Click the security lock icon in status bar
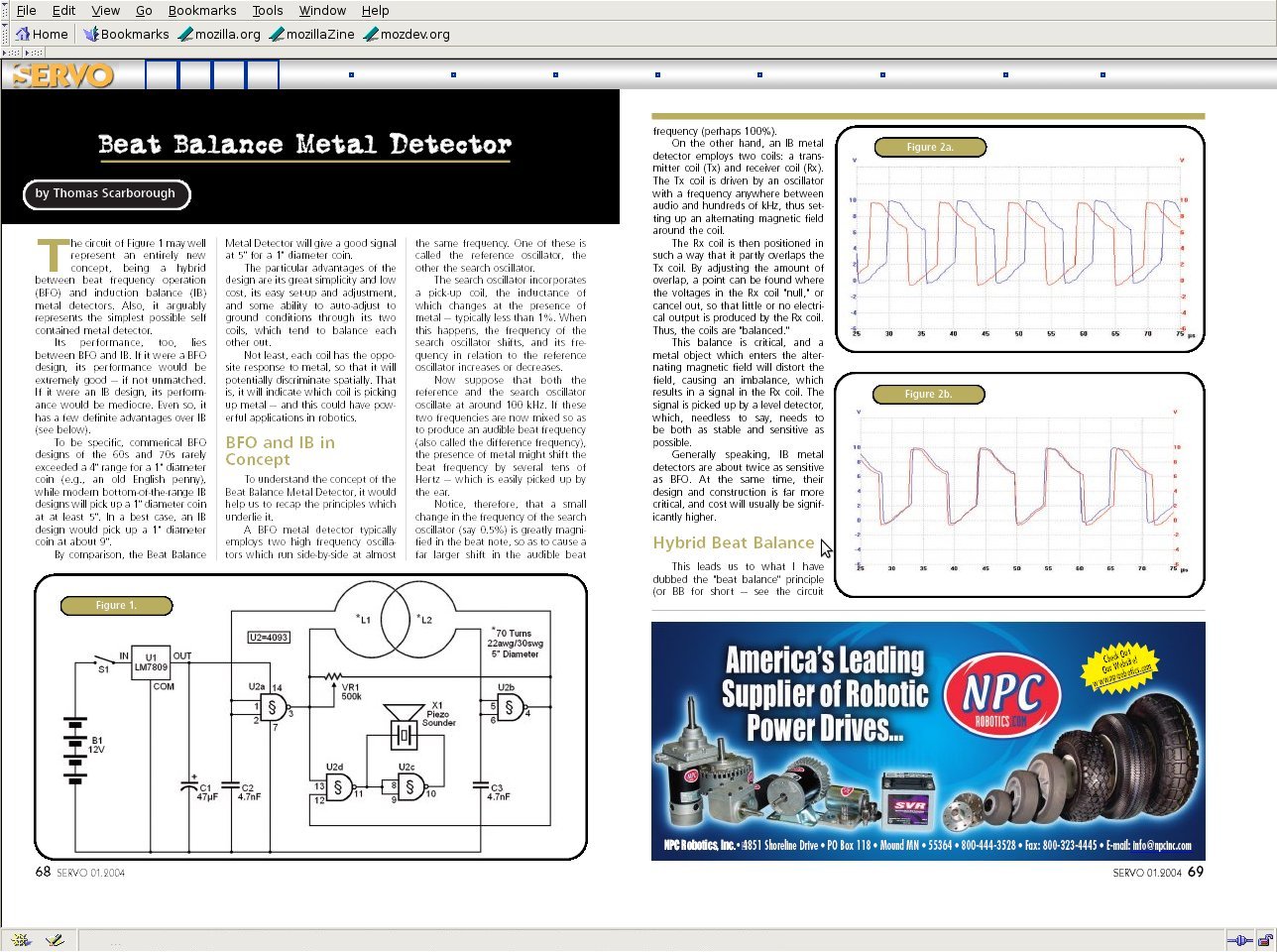Image resolution: width=1277 pixels, height=952 pixels. (x=1266, y=940)
